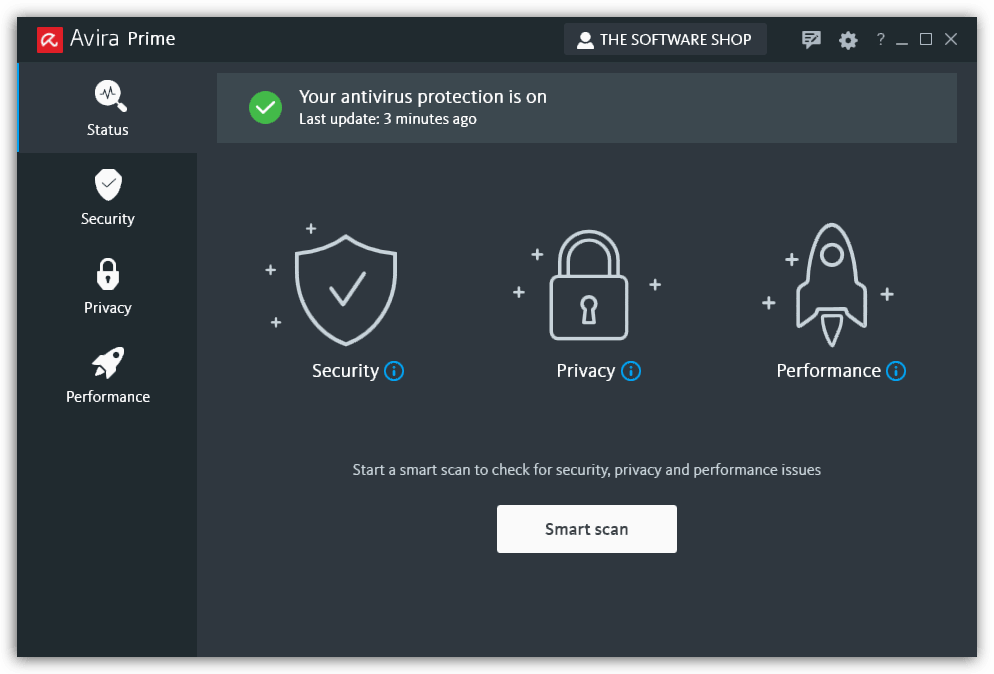The width and height of the screenshot is (994, 674).
Task: Show info for Security category
Action: (394, 371)
